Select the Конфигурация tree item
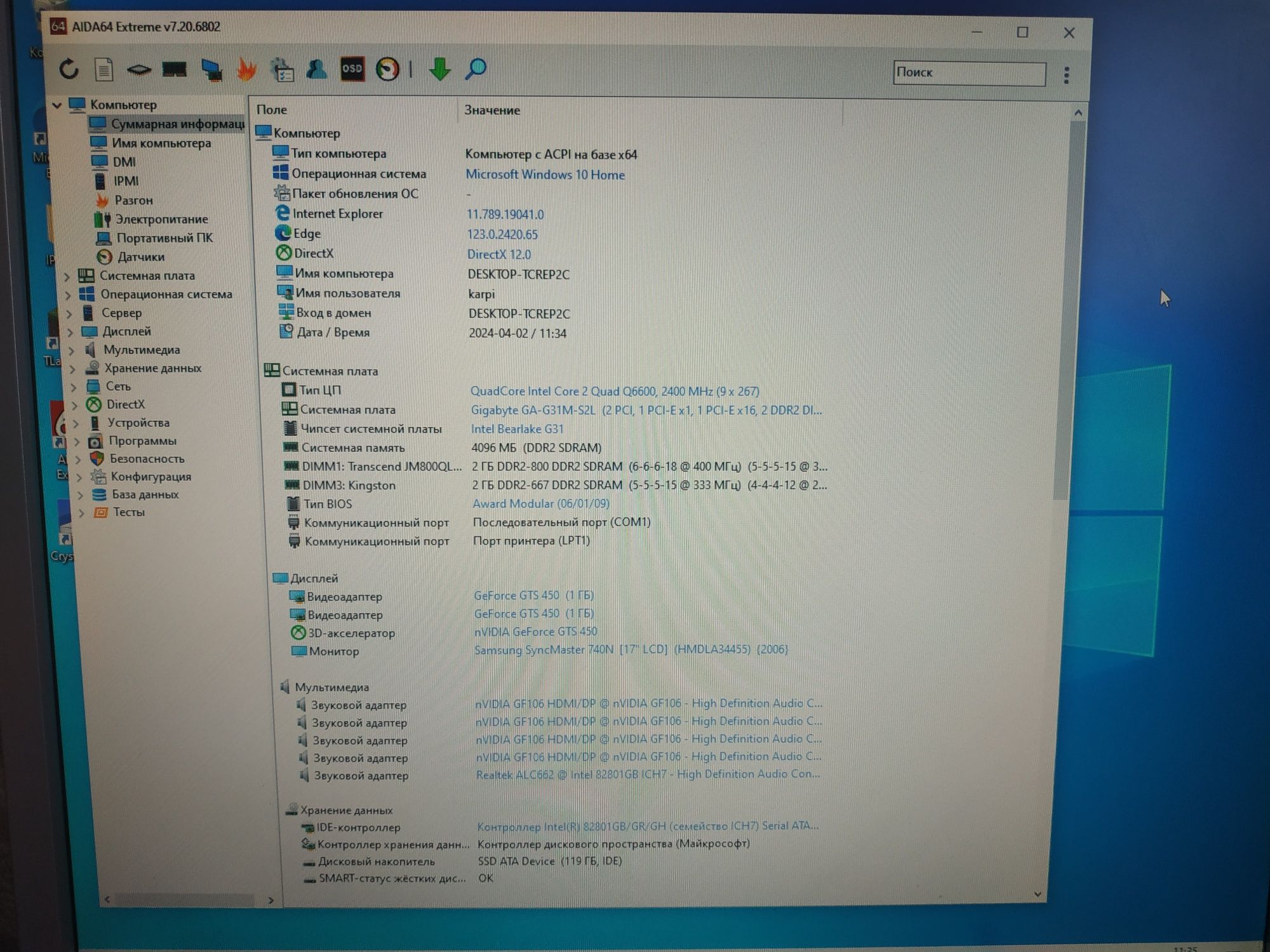 pyautogui.click(x=141, y=476)
